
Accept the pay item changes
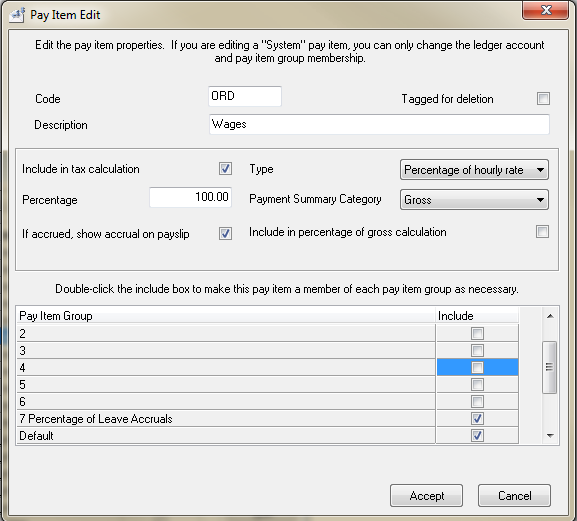426,496
